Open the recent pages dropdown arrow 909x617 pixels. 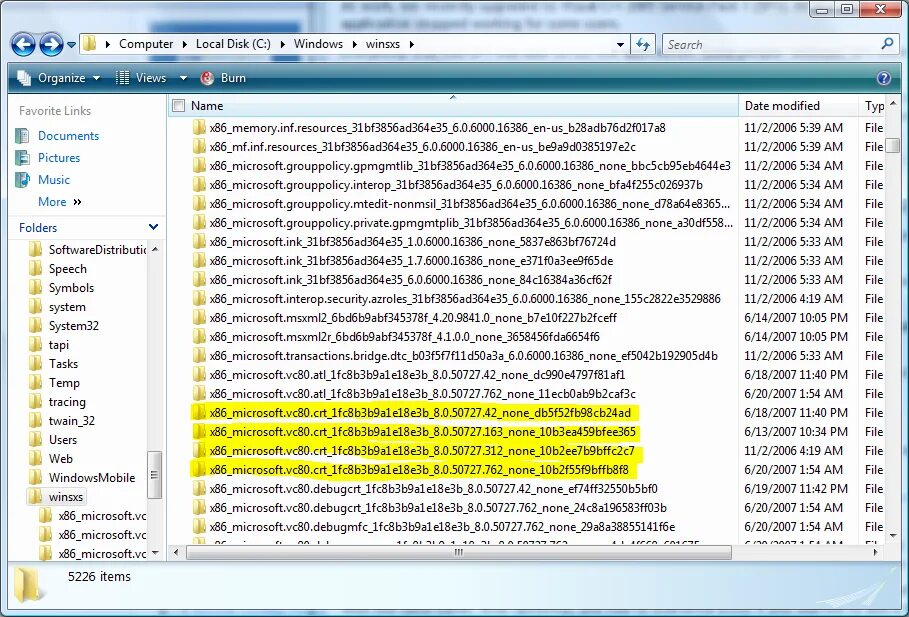coord(71,45)
